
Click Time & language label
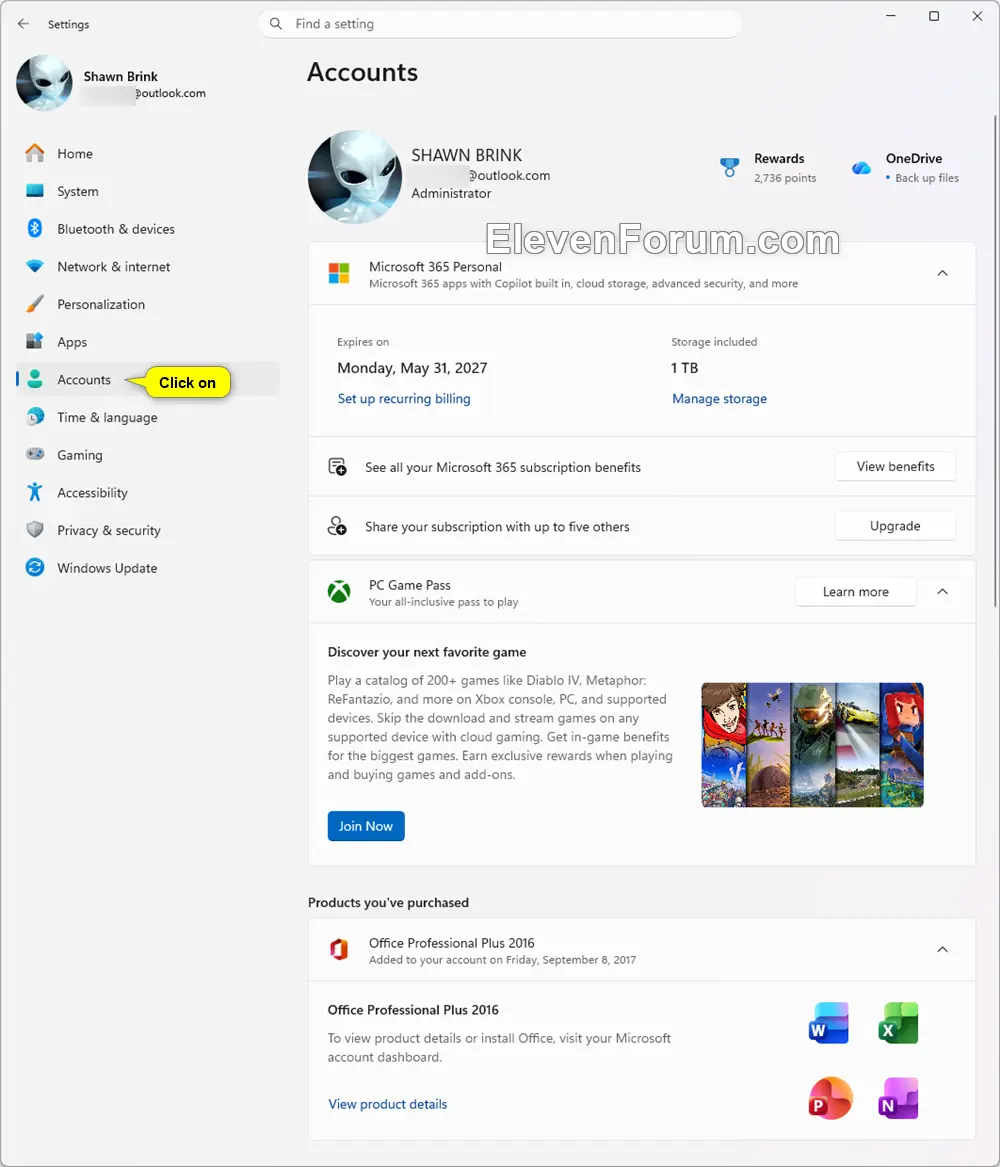pyautogui.click(x=107, y=418)
